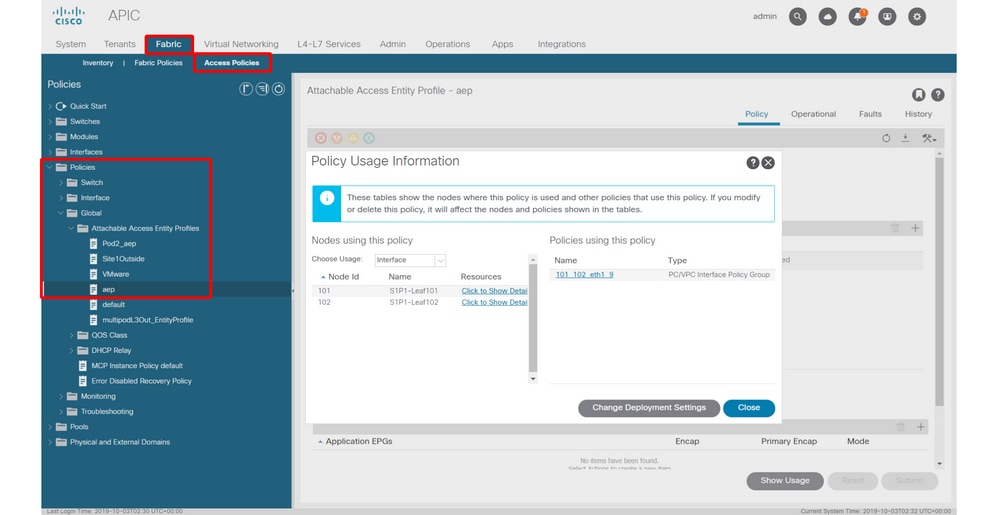Click the cloud icon in the header
999x515 pixels.
pos(828,17)
